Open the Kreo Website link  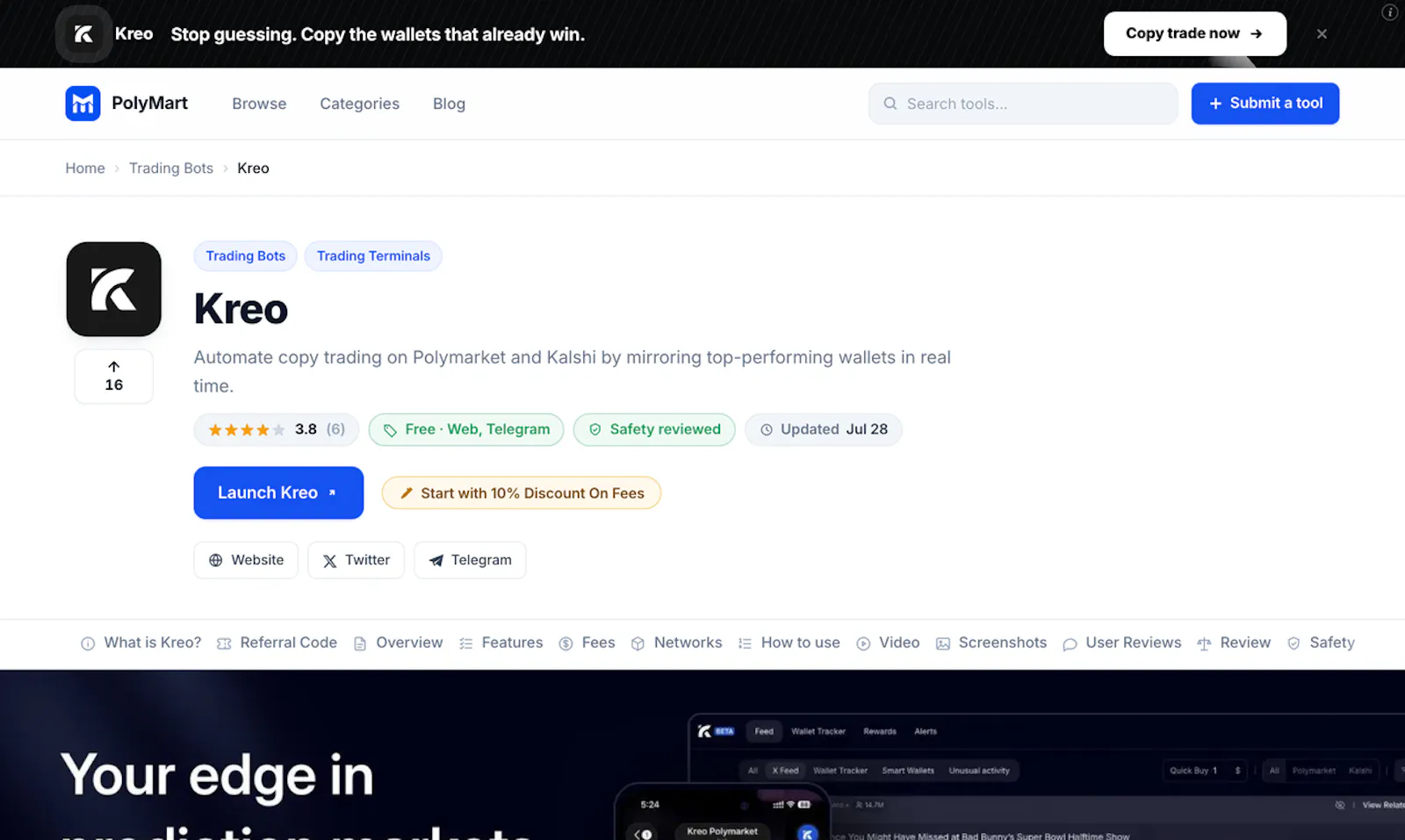click(246, 560)
